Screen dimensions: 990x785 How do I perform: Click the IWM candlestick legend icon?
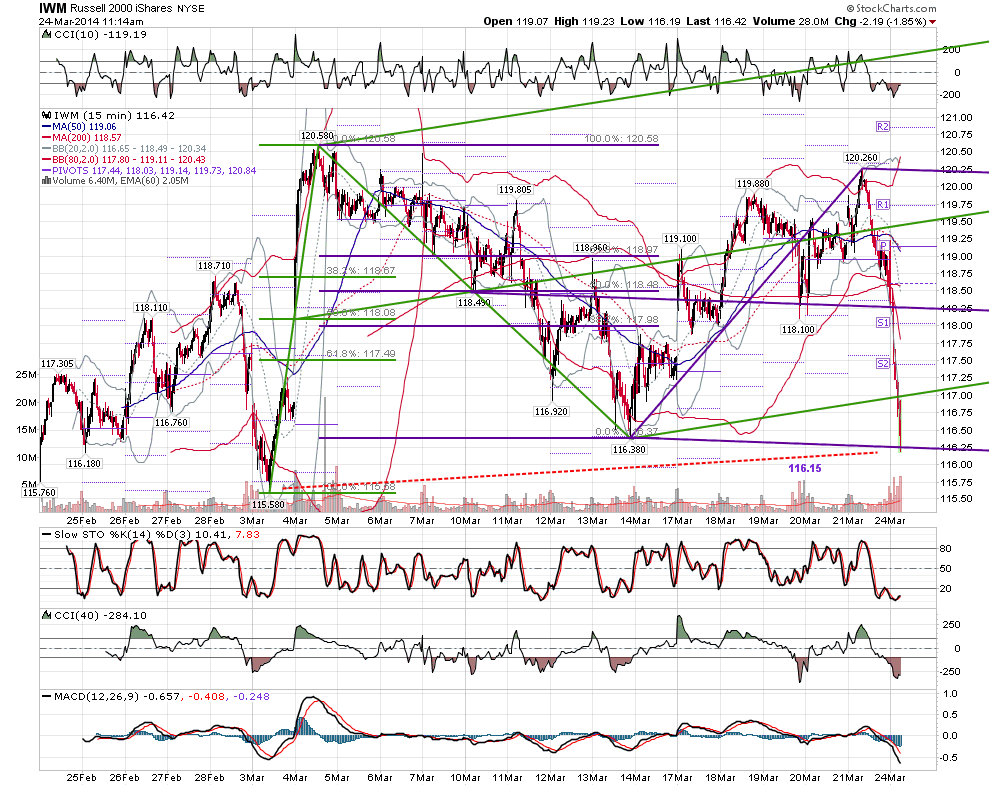point(46,116)
